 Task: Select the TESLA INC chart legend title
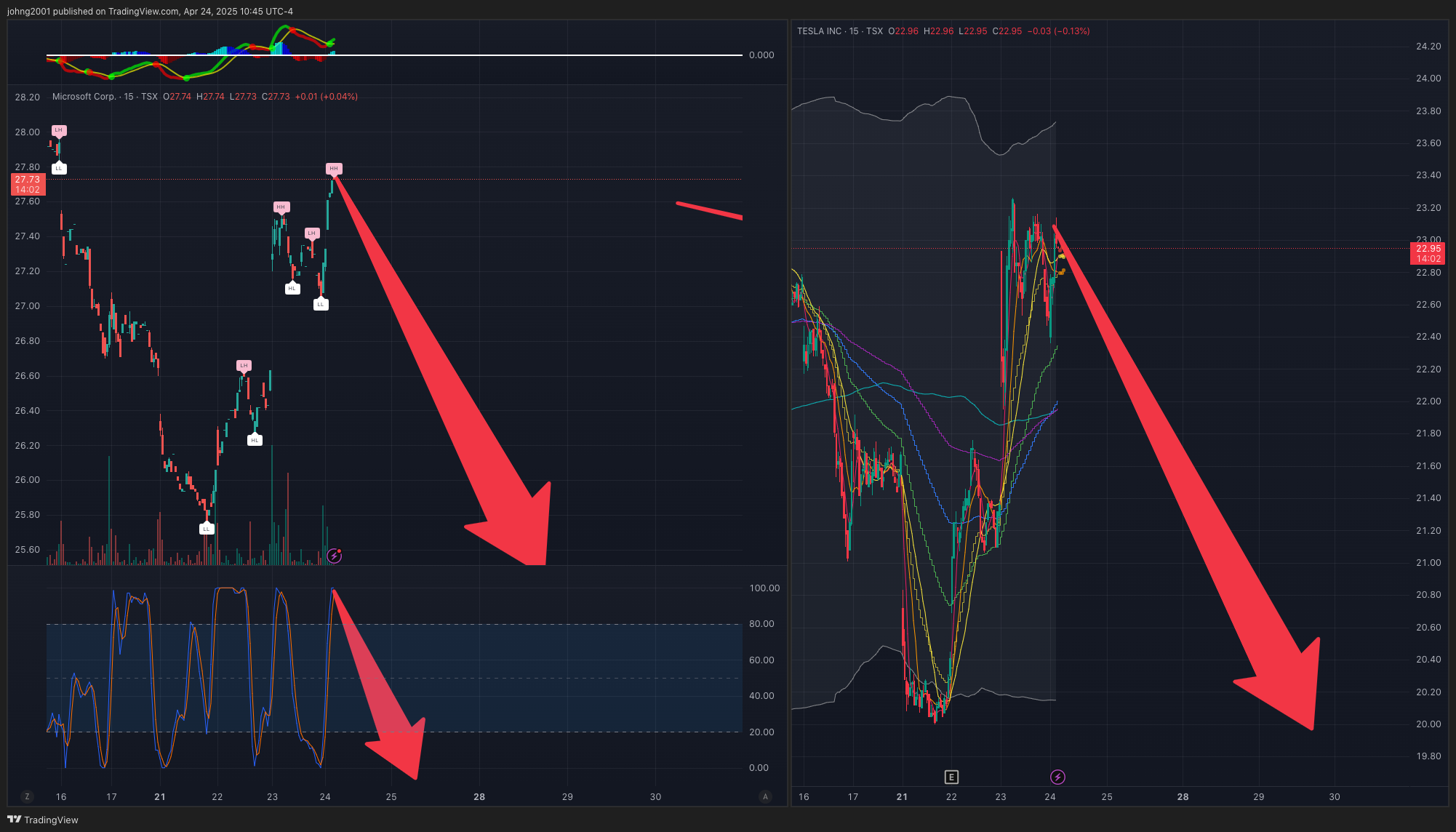point(818,31)
